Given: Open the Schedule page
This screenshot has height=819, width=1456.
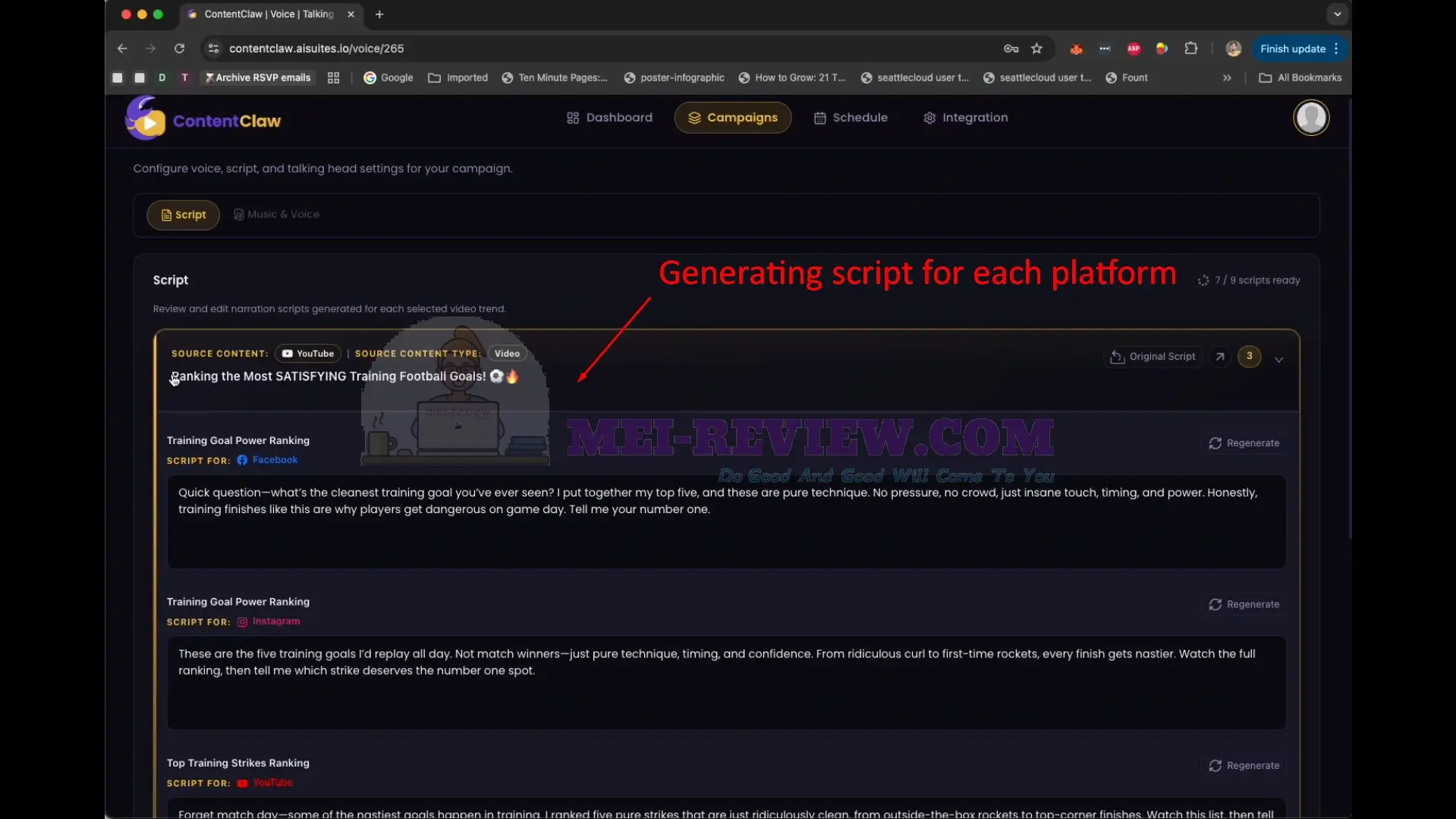Looking at the screenshot, I should coord(851,118).
